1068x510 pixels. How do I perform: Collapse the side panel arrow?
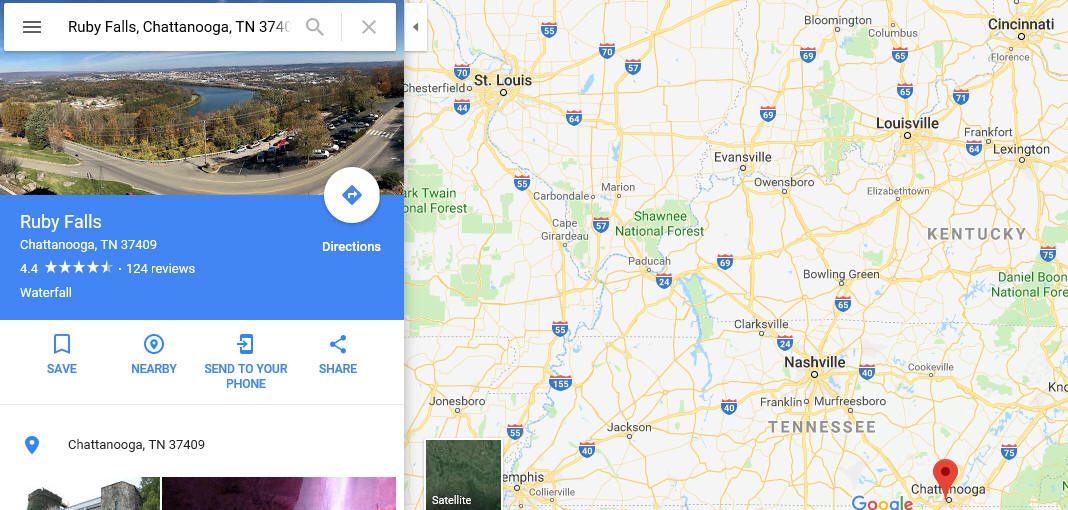pos(415,27)
